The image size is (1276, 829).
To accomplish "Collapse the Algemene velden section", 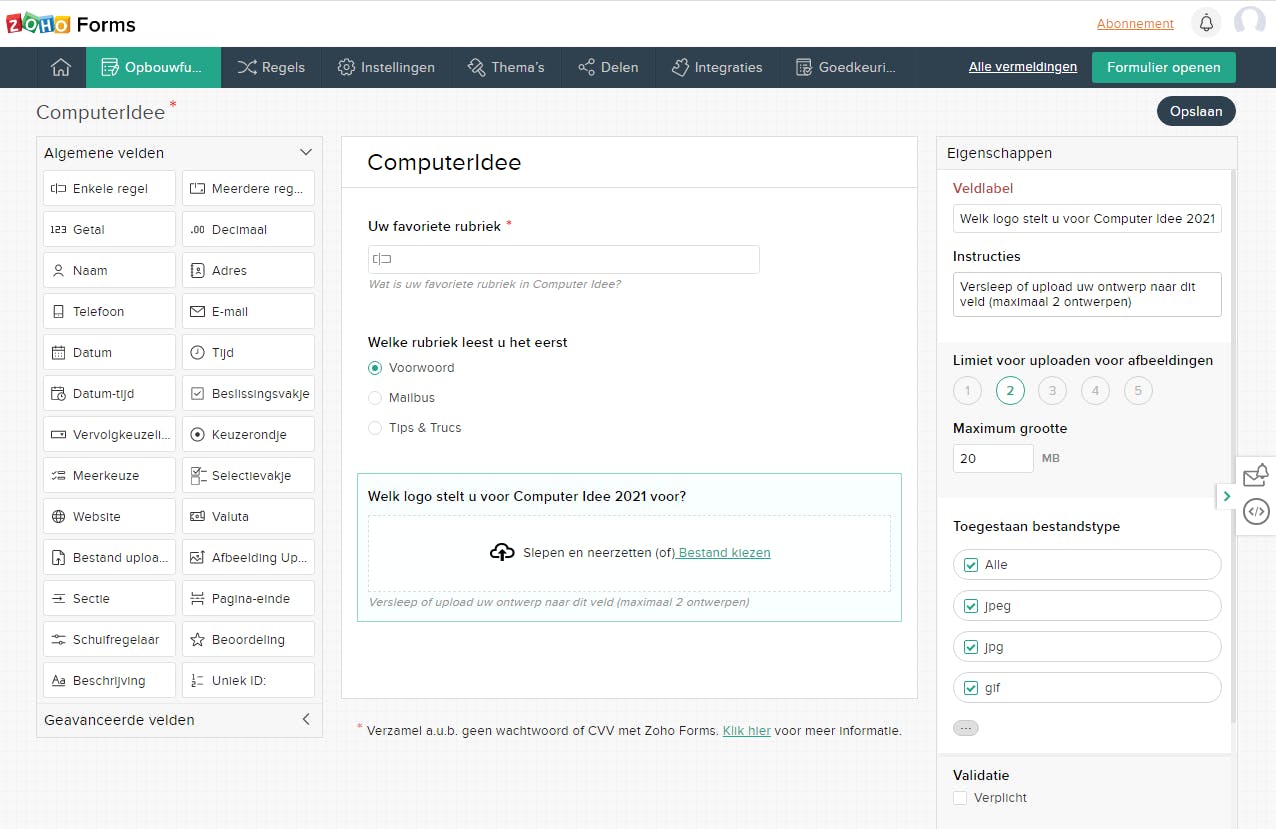I will click(306, 153).
